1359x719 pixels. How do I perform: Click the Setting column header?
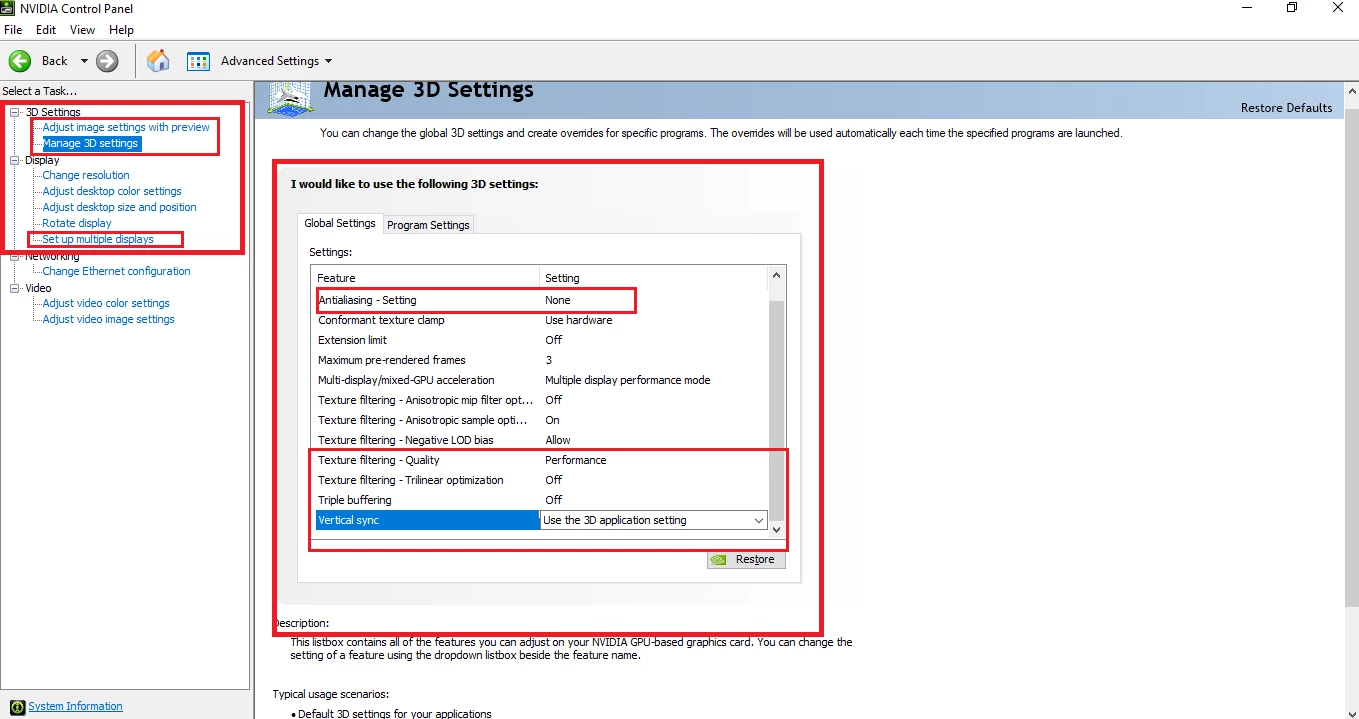click(x=653, y=278)
